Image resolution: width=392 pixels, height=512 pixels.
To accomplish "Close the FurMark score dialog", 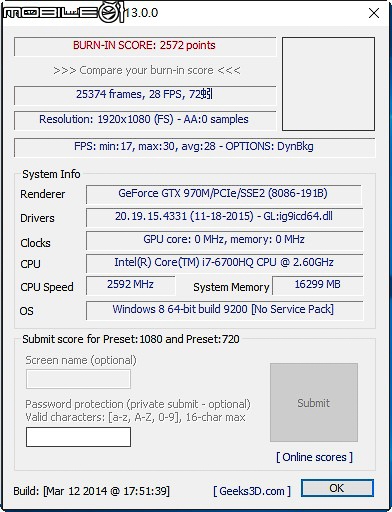I will click(x=374, y=13).
